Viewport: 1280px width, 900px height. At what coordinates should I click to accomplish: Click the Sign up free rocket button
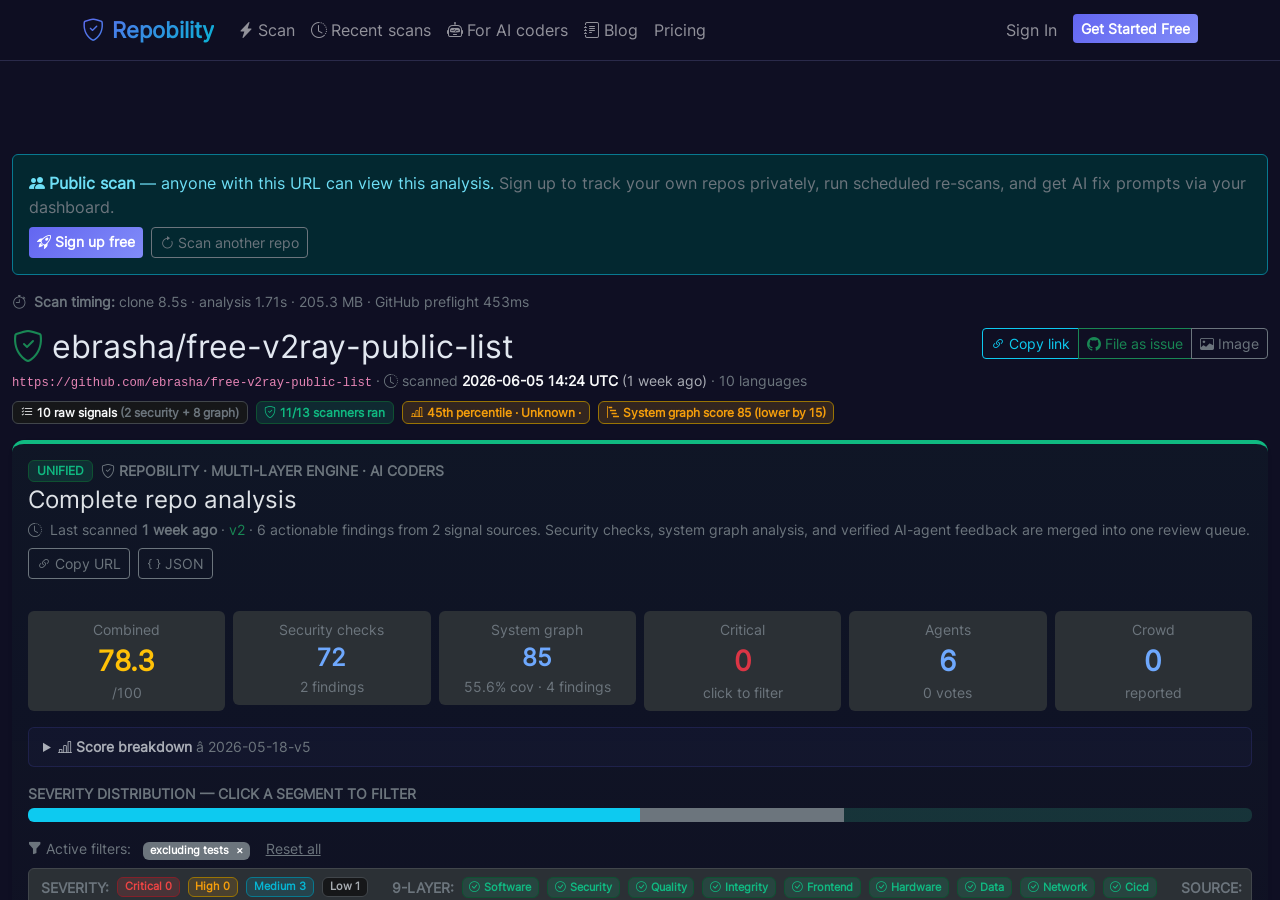pos(86,242)
